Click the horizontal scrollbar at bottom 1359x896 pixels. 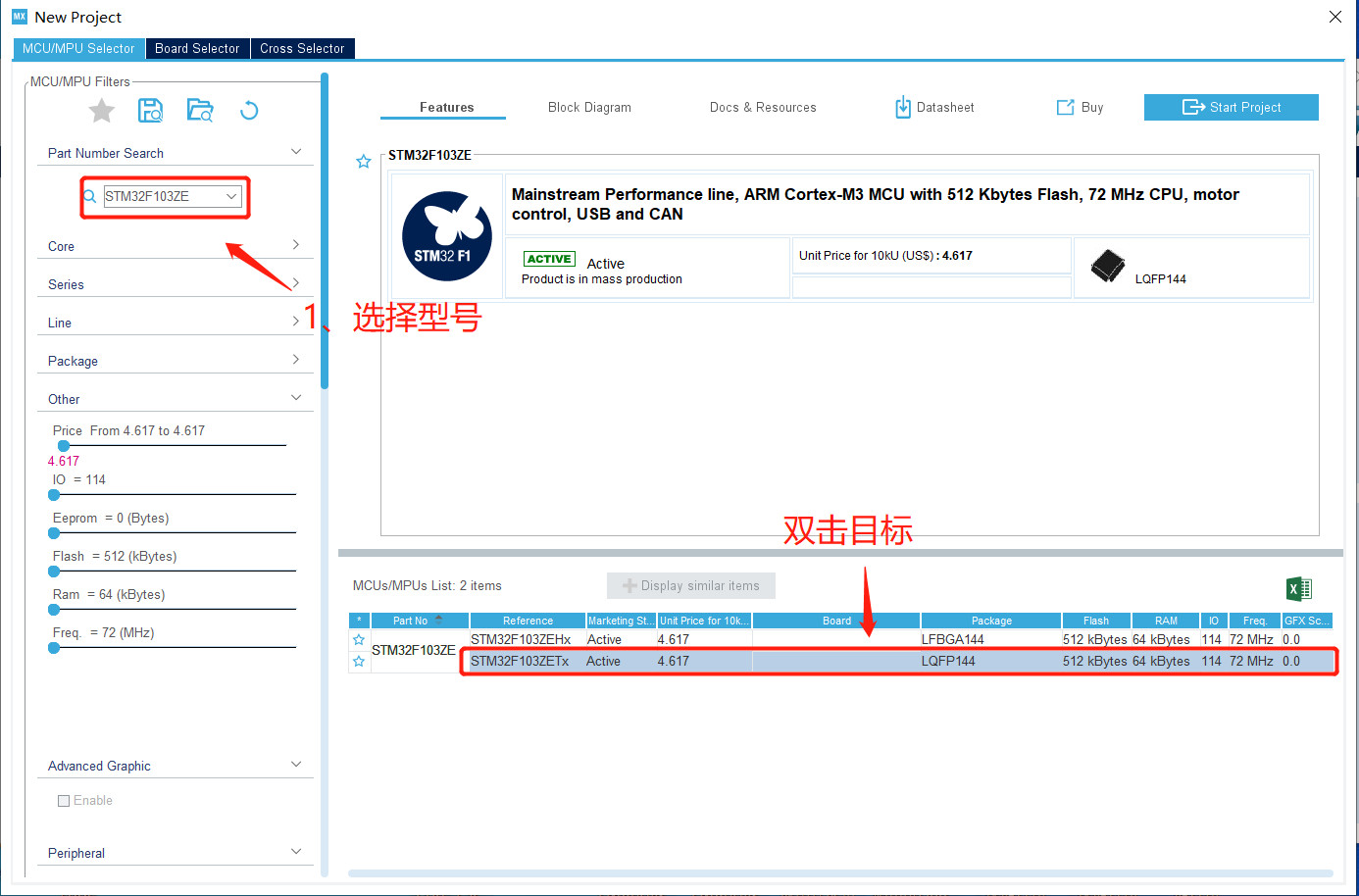(840, 873)
